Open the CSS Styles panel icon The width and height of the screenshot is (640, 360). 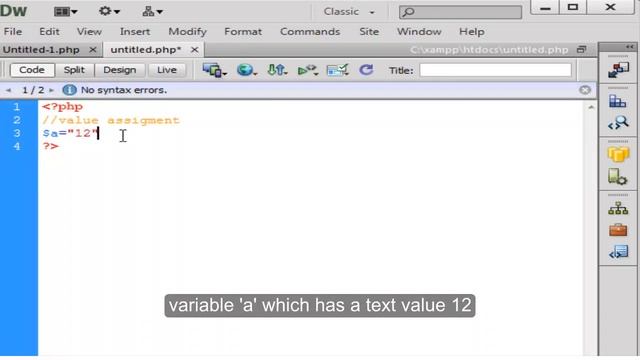(618, 101)
